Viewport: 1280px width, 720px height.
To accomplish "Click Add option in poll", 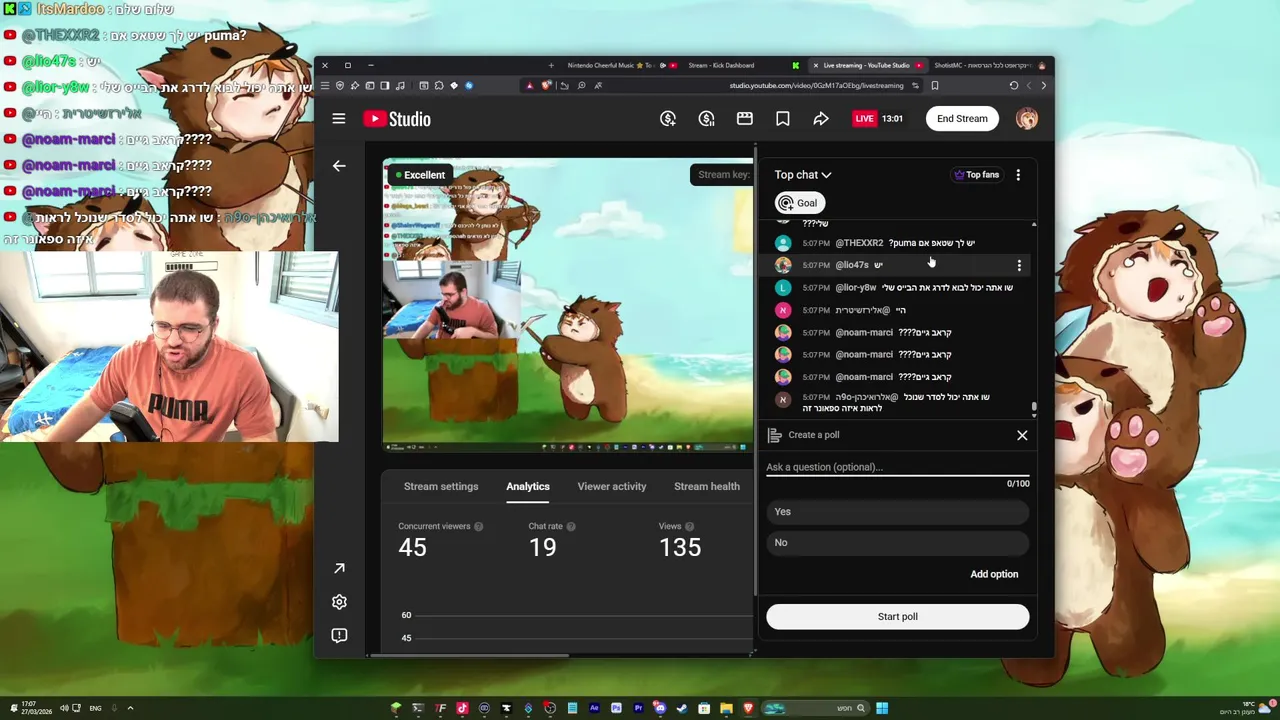I will [994, 574].
